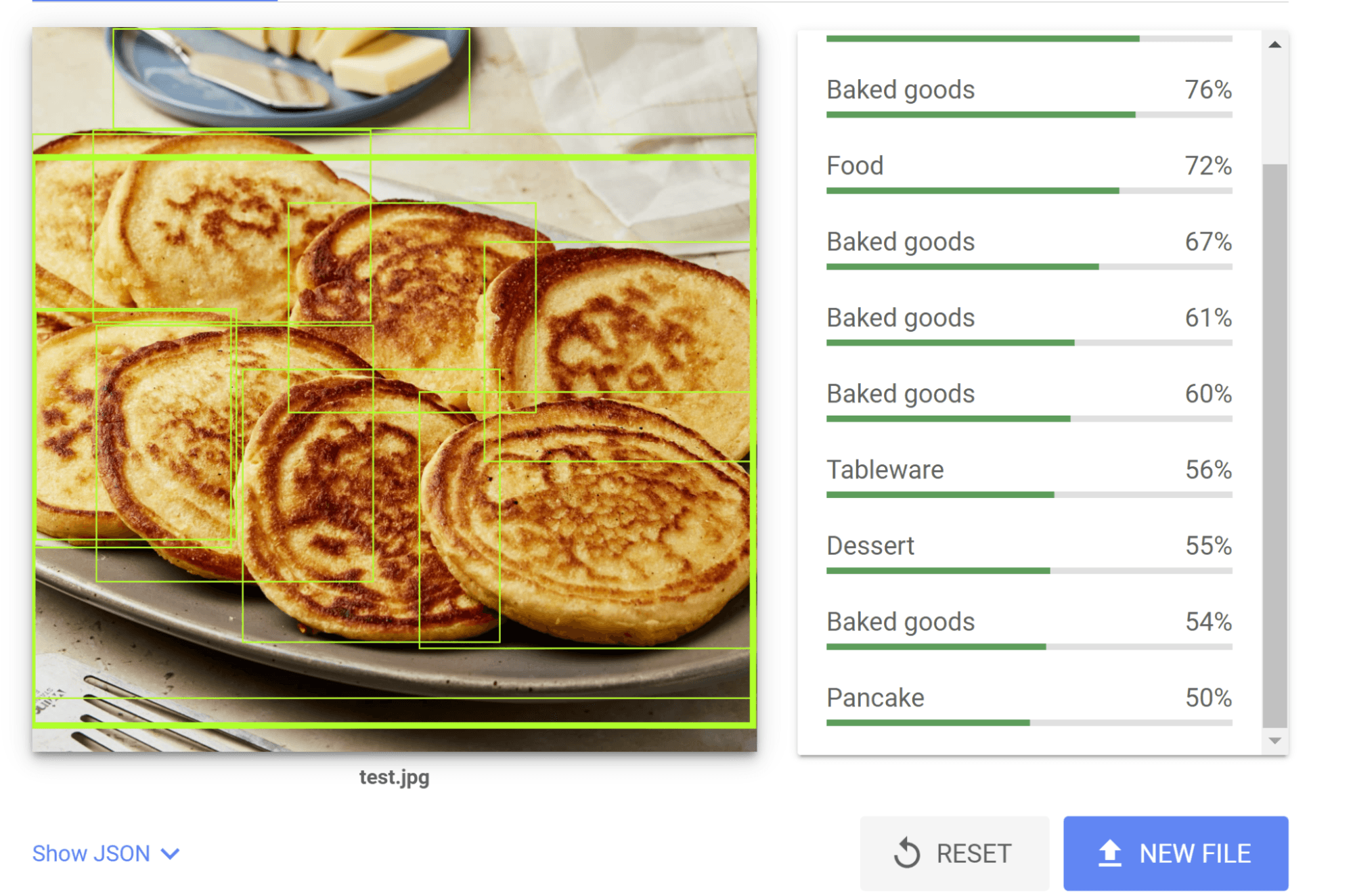Open the Show JSON link text
The image size is (1353, 896).
click(91, 853)
